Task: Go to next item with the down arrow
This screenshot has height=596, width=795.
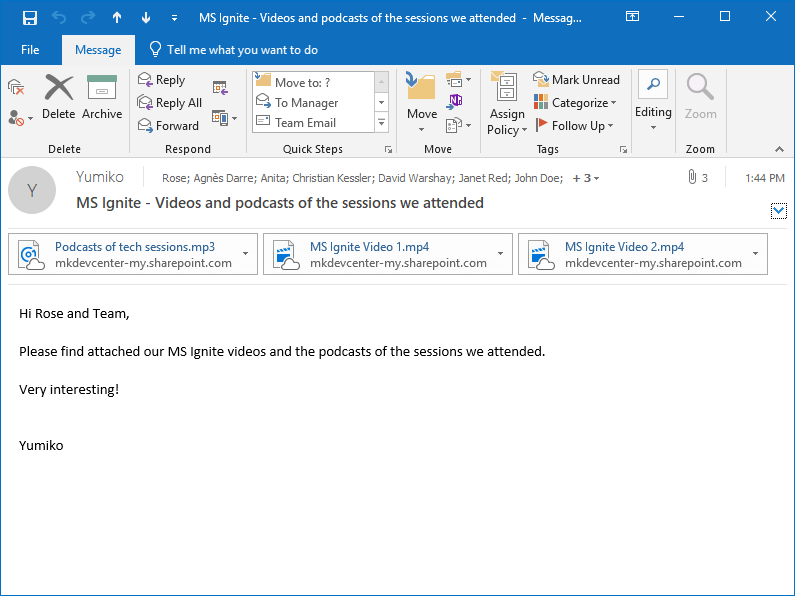Action: coord(146,18)
